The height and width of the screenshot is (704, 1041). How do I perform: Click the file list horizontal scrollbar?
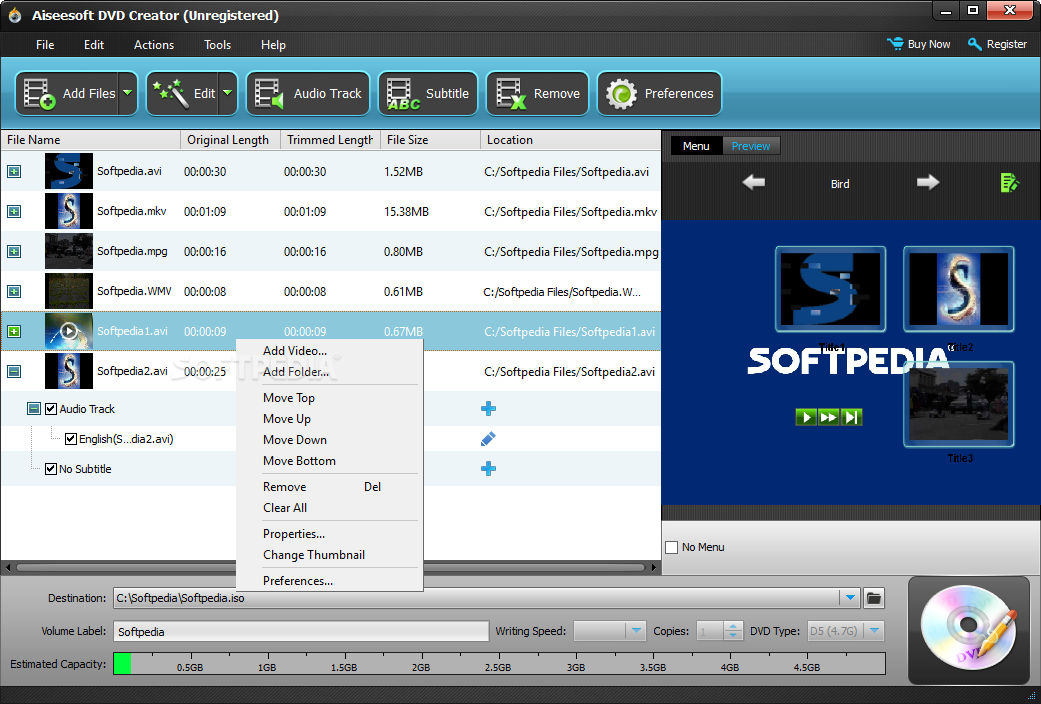[331, 567]
